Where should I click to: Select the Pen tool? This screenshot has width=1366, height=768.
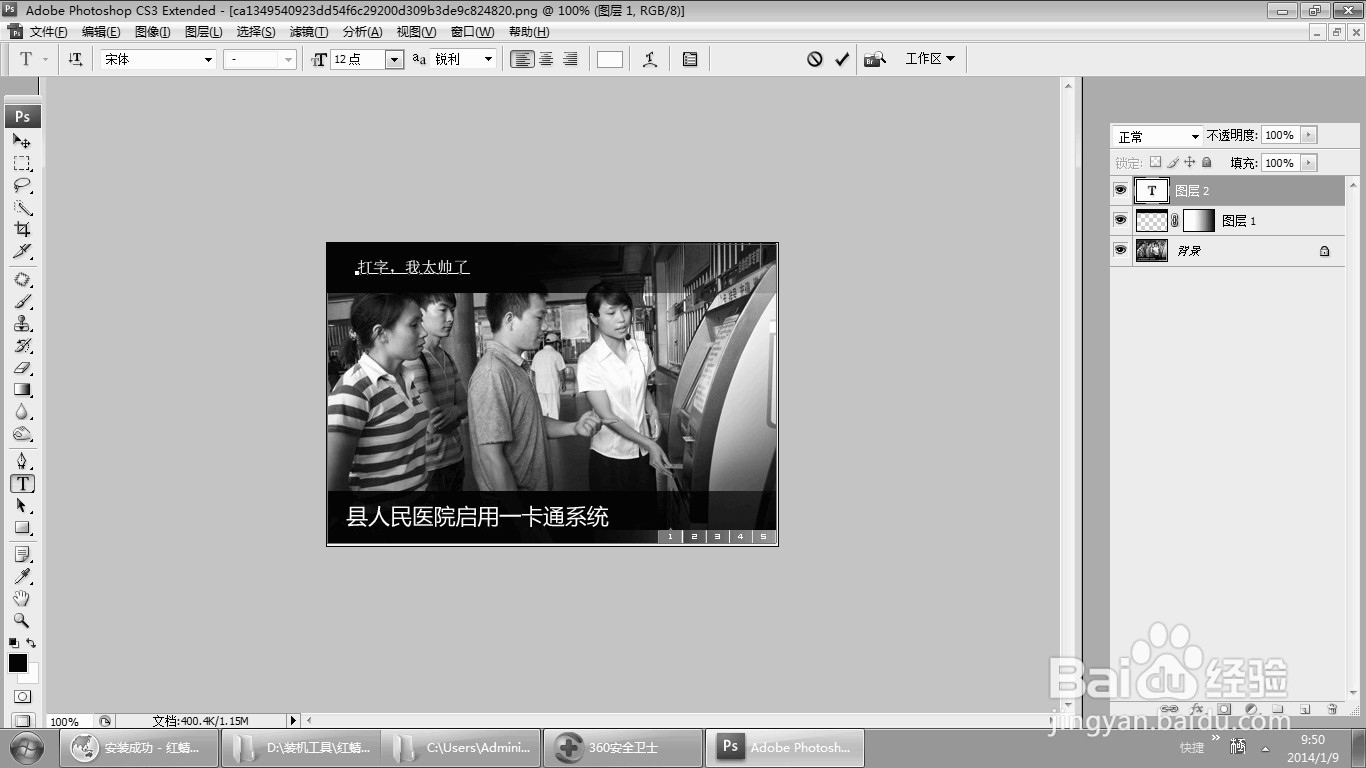point(22,461)
